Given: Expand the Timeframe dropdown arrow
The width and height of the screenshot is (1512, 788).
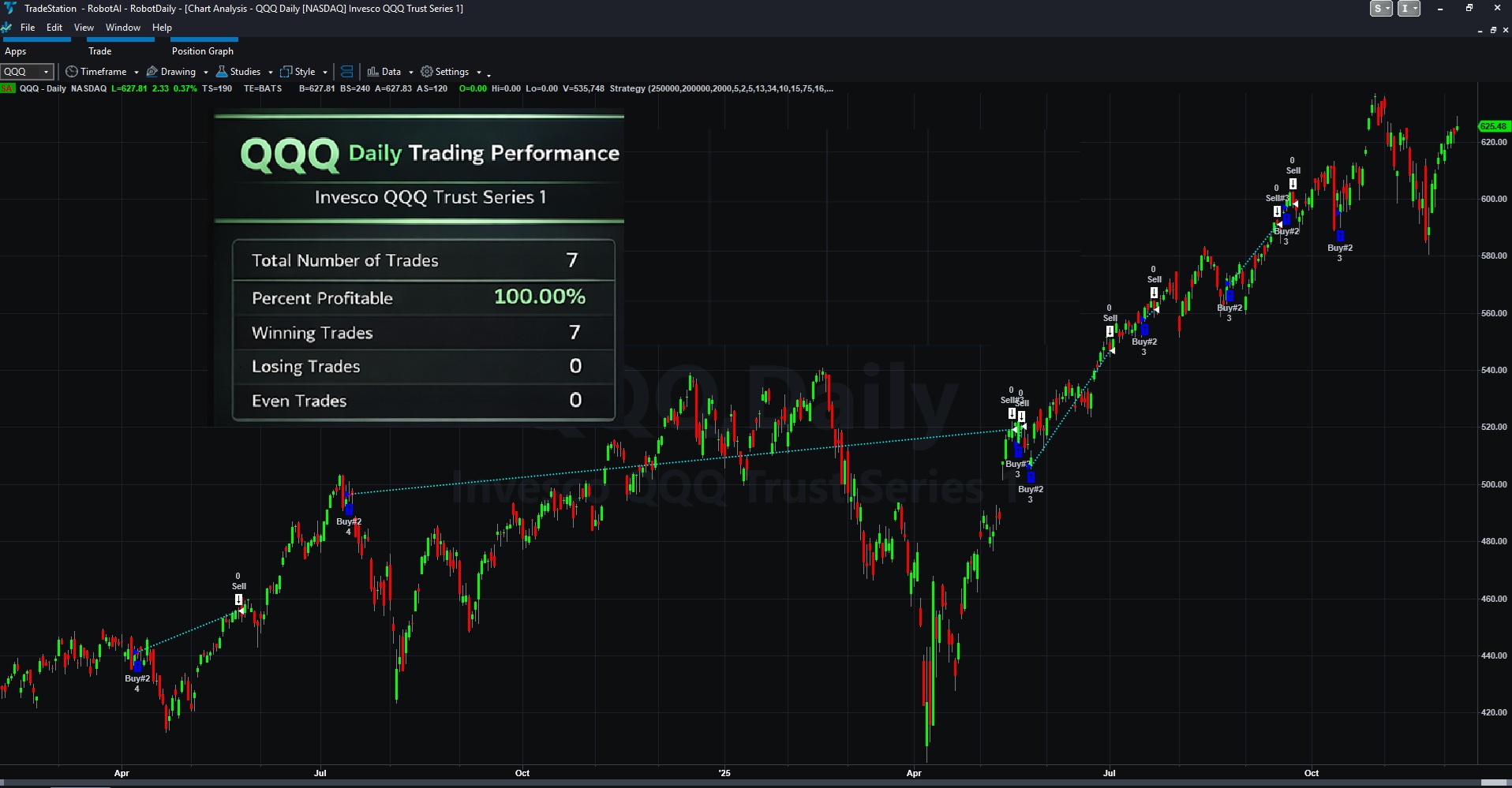Looking at the screenshot, I should pos(137,73).
